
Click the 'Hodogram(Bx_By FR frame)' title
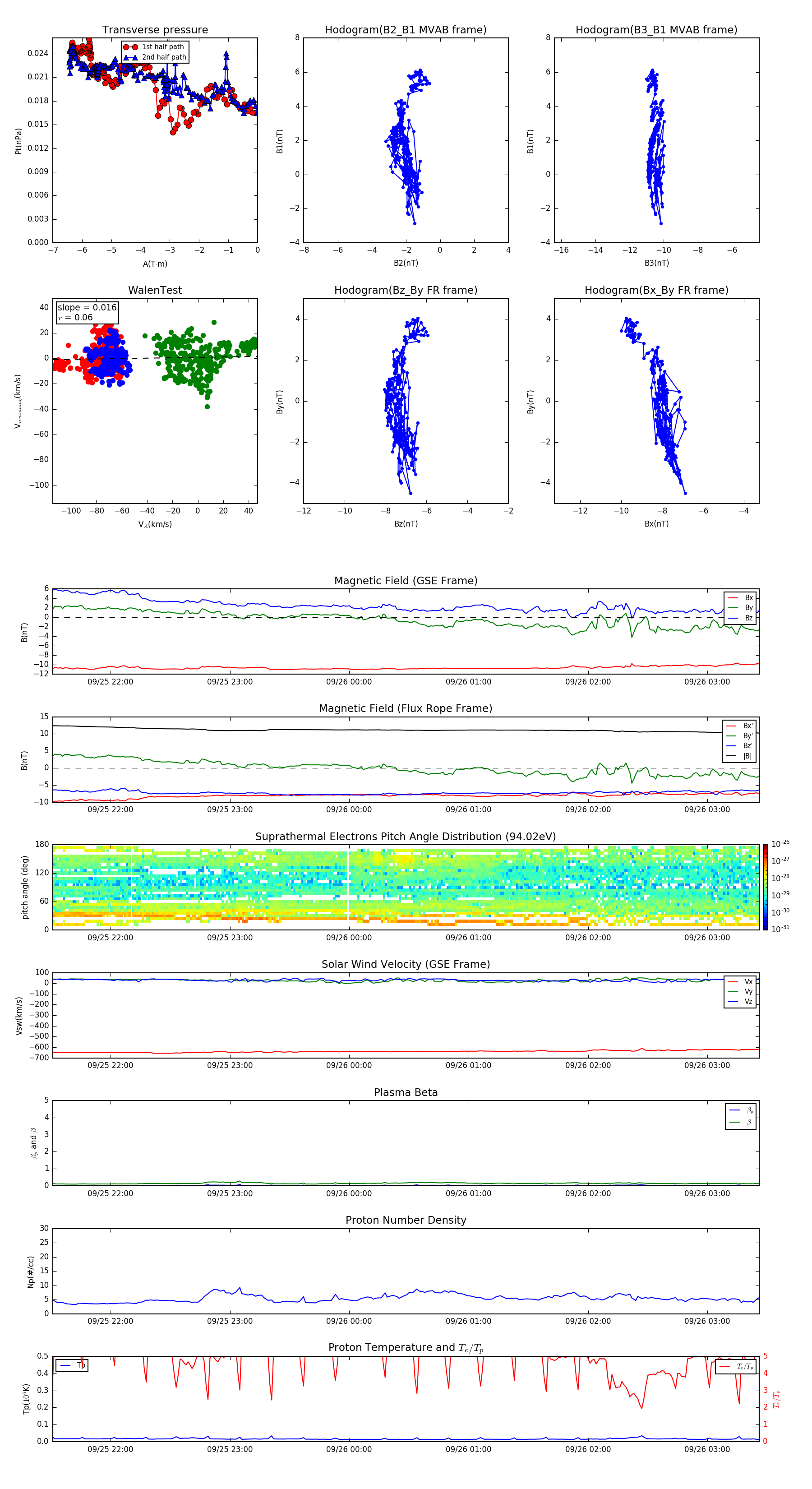click(656, 290)
